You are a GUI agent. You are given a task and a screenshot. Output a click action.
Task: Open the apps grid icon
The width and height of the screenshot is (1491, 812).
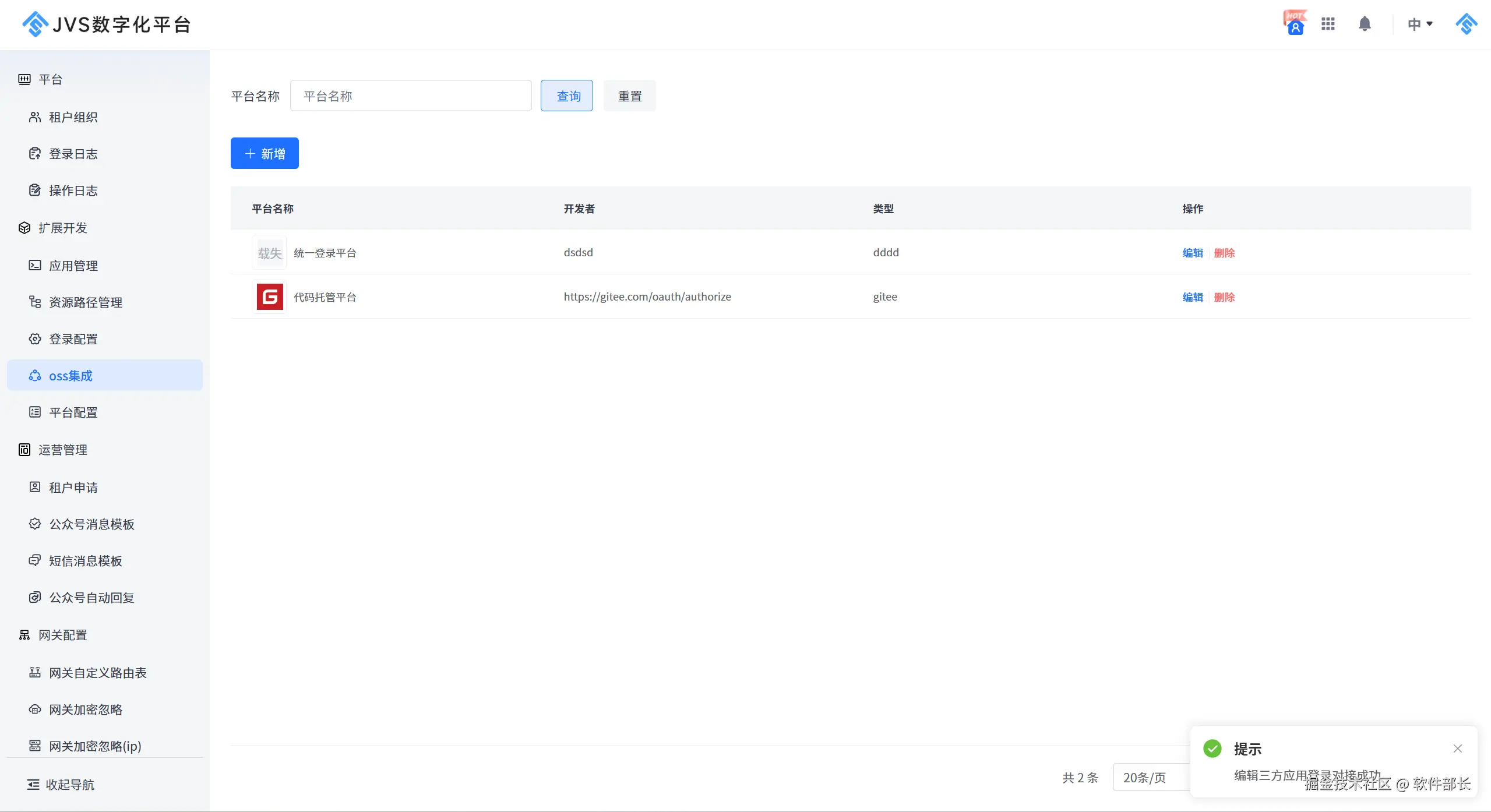click(x=1328, y=24)
